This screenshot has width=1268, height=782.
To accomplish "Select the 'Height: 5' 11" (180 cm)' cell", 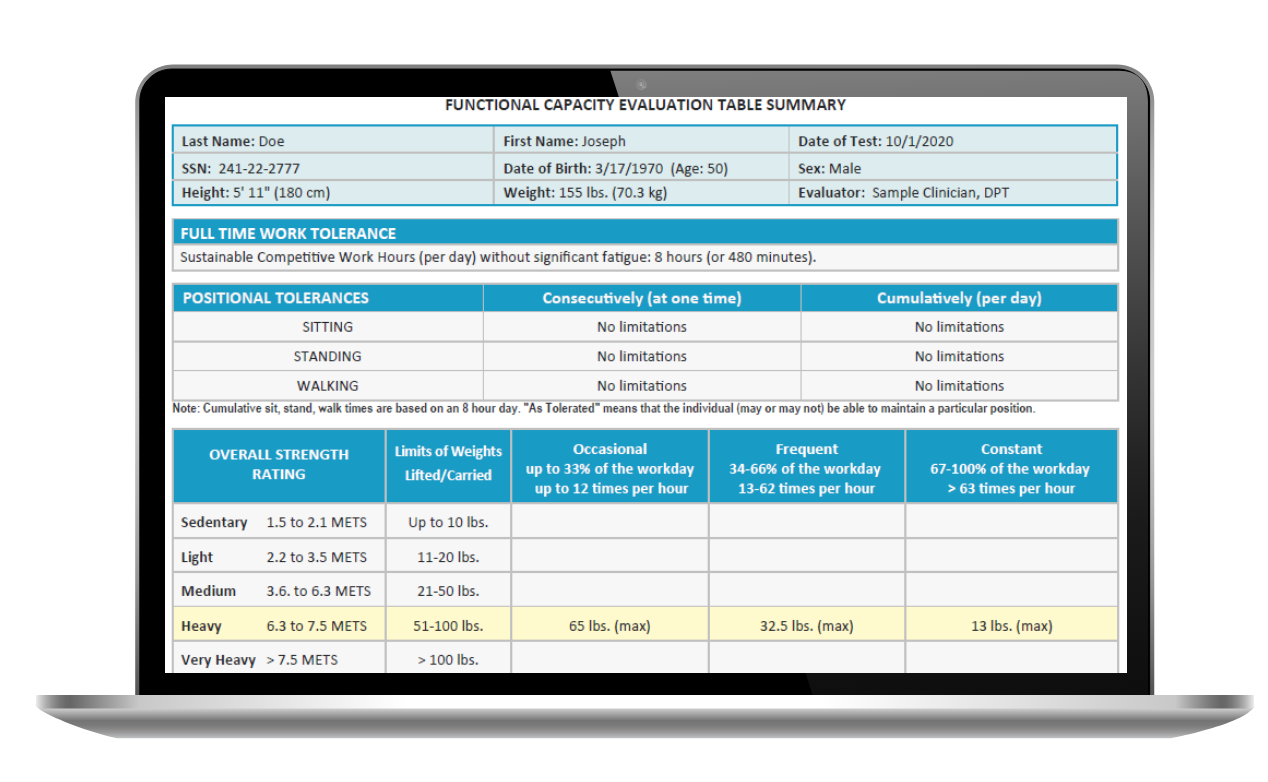I will (334, 193).
